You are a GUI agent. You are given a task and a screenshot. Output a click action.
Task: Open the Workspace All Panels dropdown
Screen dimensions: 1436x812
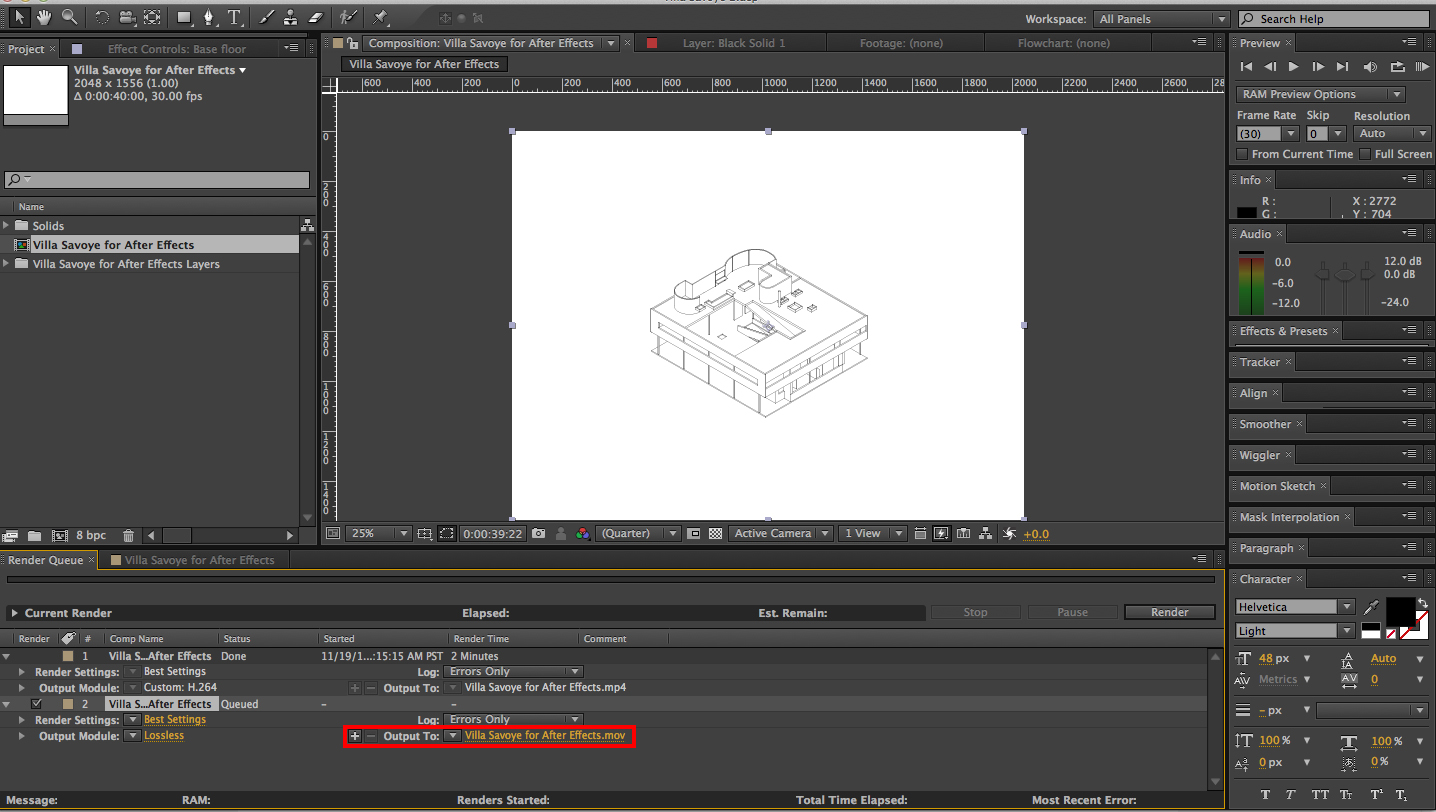tap(1161, 19)
